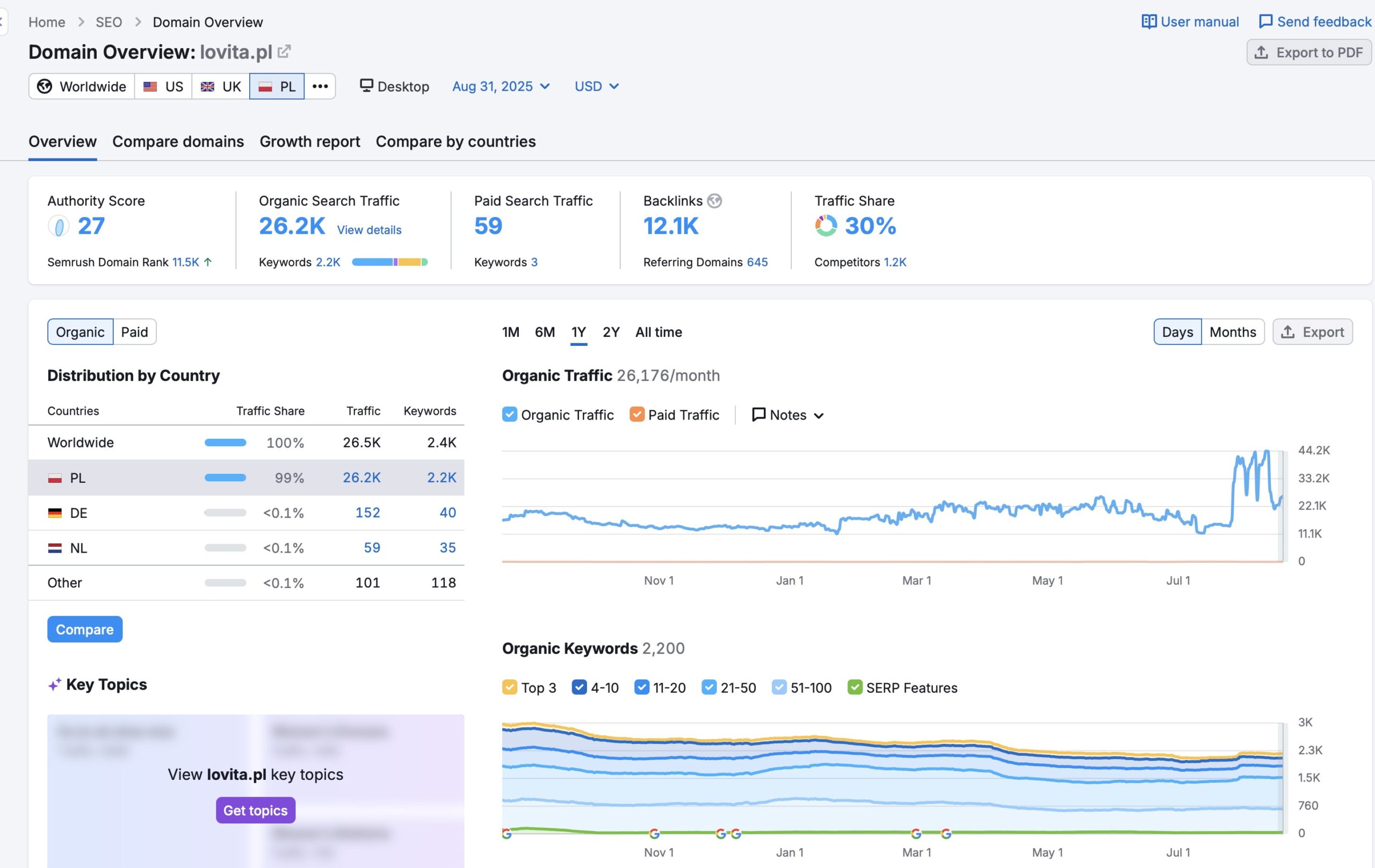This screenshot has height=868, width=1375.
Task: Click the User manual book icon
Action: (1149, 21)
